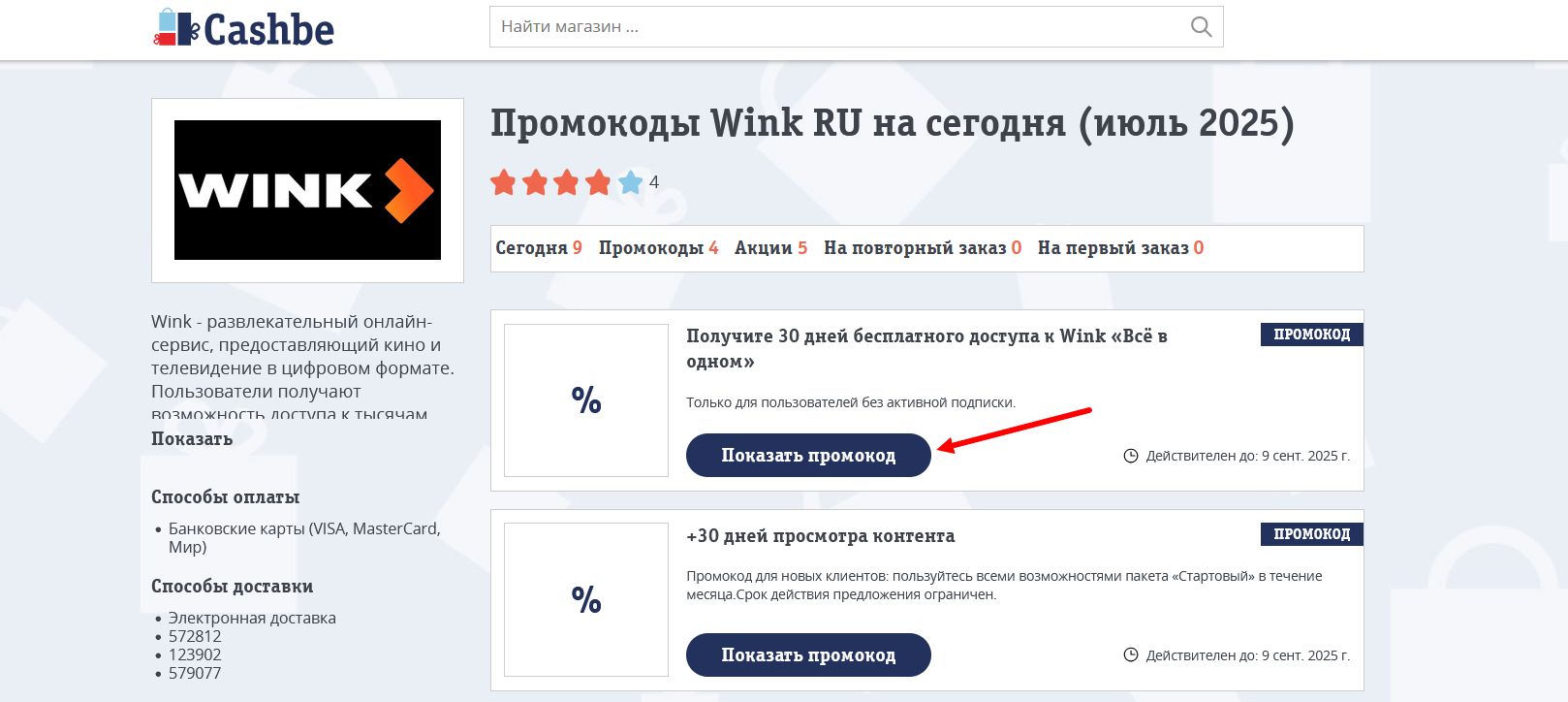
Task: Click the search magnifier icon
Action: [x=1201, y=27]
